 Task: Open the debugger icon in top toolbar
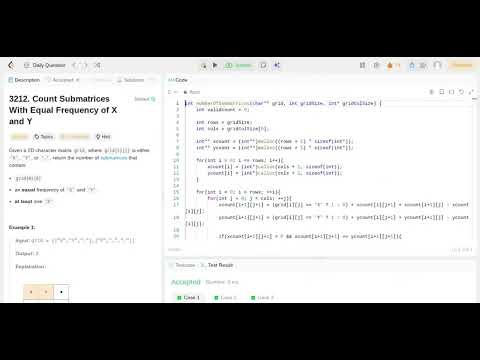203,66
